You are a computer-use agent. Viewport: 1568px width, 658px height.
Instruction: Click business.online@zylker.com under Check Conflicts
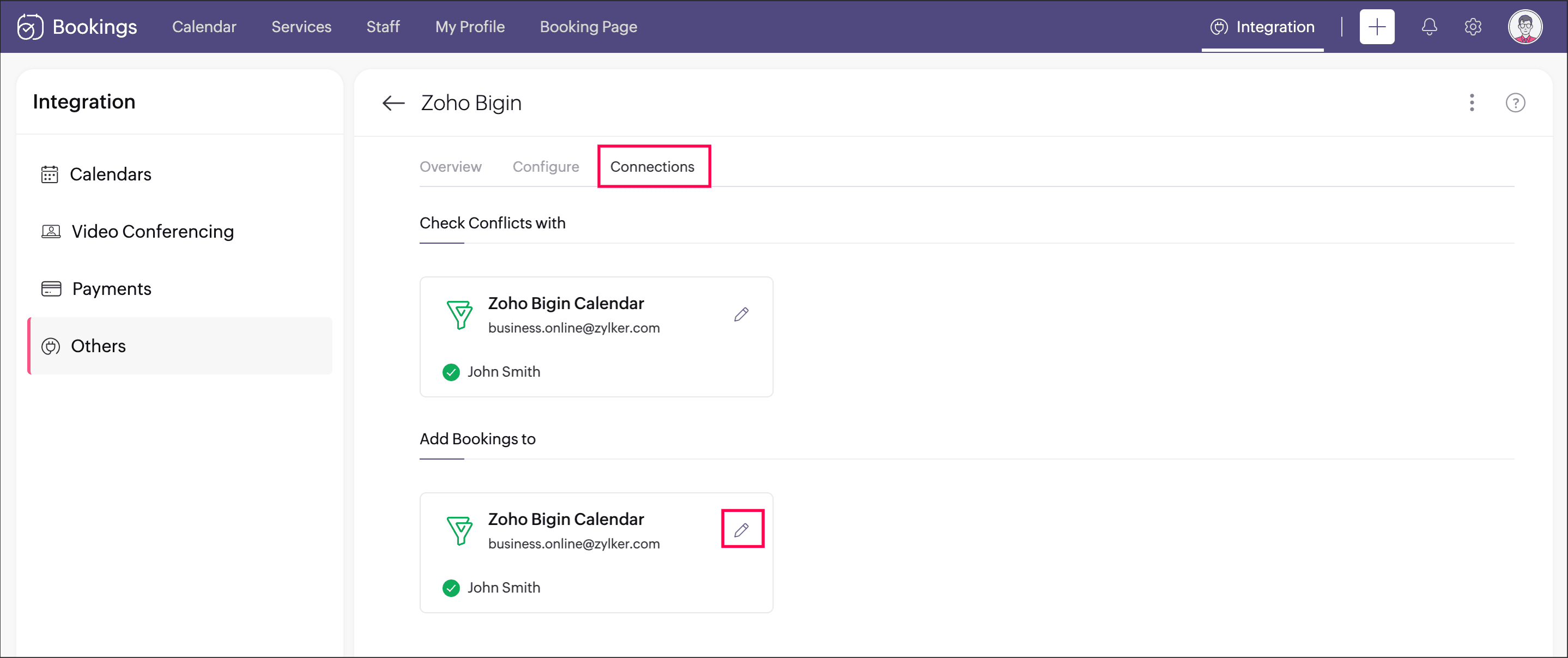(573, 328)
